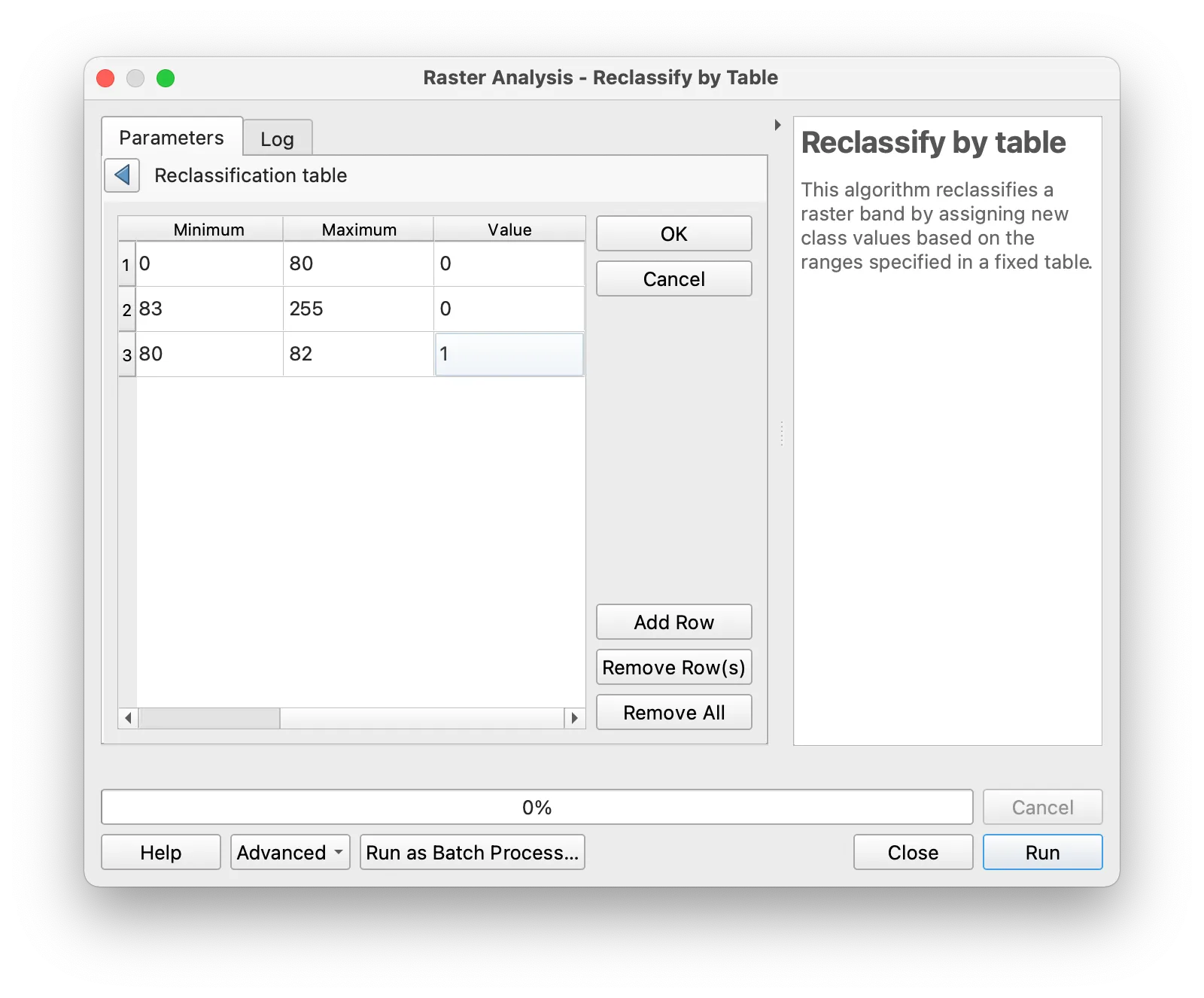
Task: Select the row 2 header in the table
Action: coord(126,309)
